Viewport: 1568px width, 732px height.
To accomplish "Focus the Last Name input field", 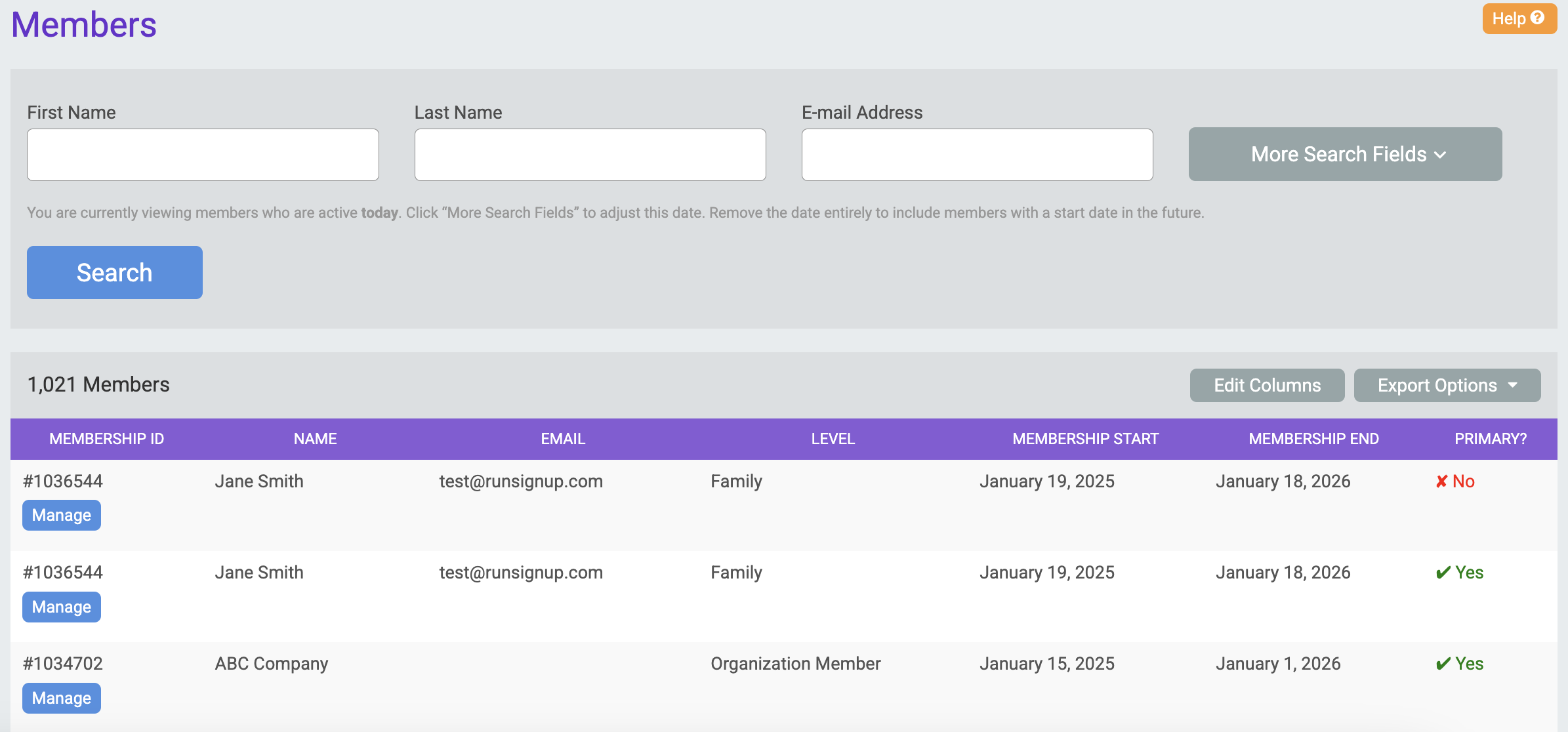I will pyautogui.click(x=590, y=155).
